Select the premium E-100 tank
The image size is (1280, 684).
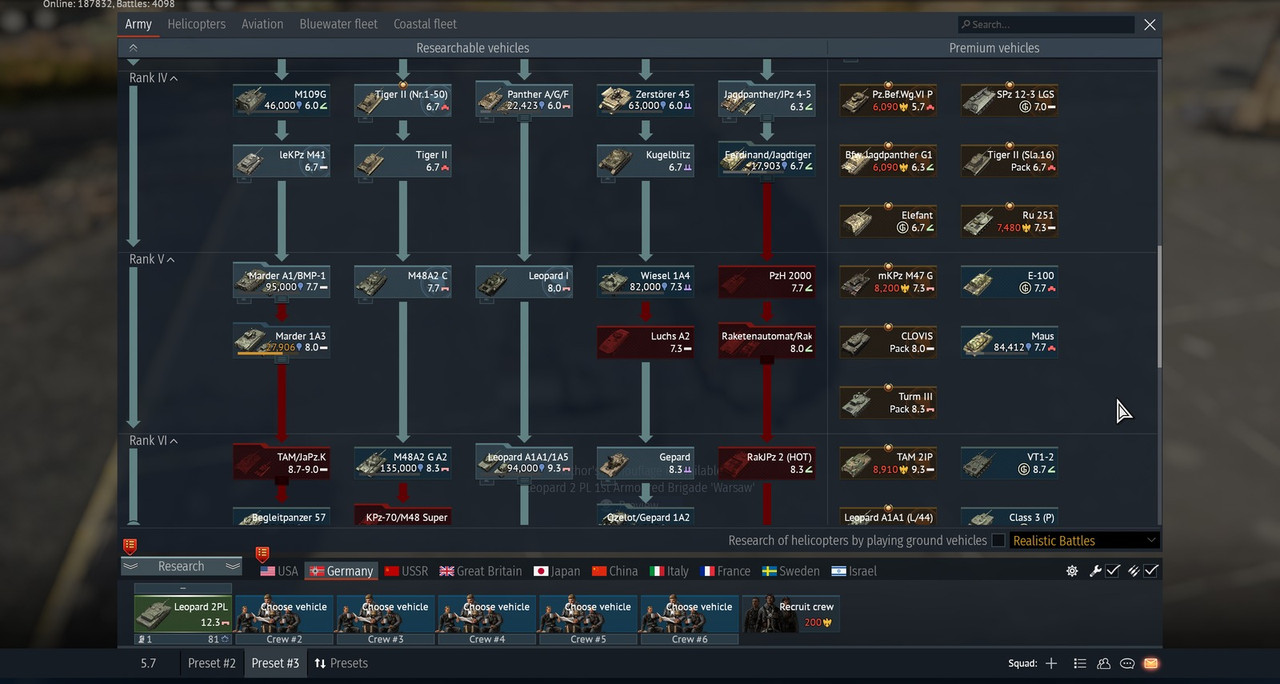1009,282
